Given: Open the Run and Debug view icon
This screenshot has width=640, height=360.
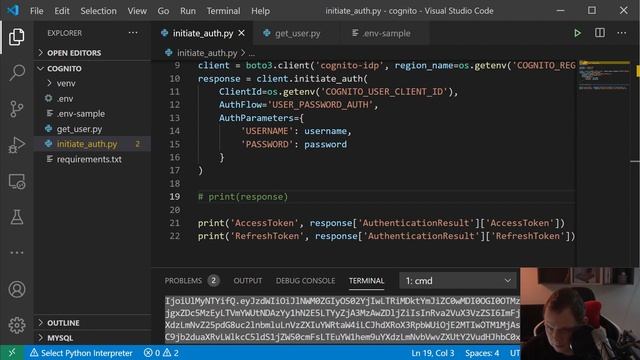Looking at the screenshot, I should click(x=16, y=145).
